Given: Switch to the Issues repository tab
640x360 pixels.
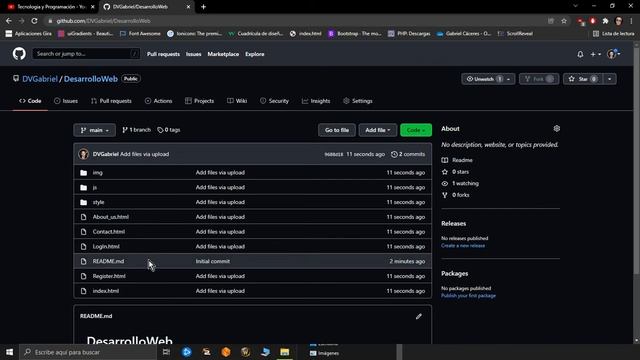Looking at the screenshot, I should 66,101.
